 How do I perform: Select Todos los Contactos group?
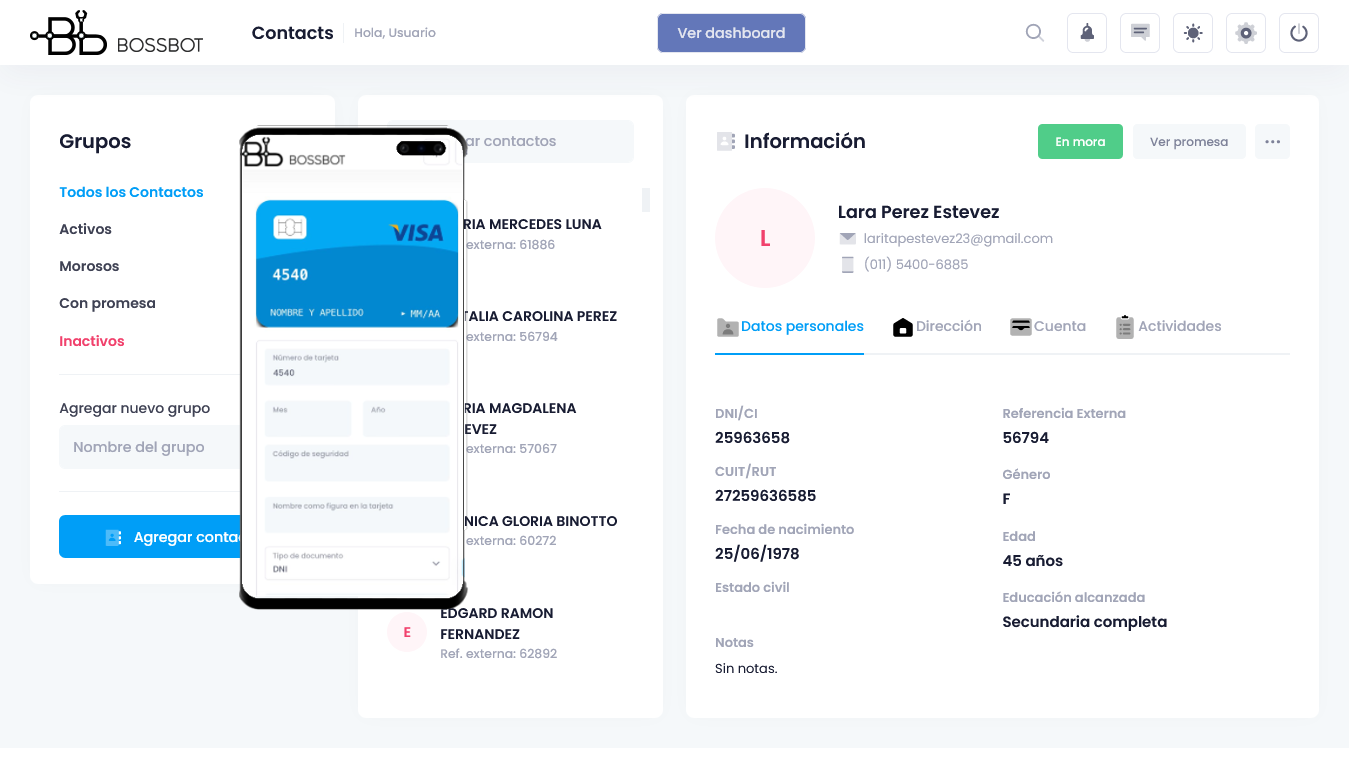(131, 192)
